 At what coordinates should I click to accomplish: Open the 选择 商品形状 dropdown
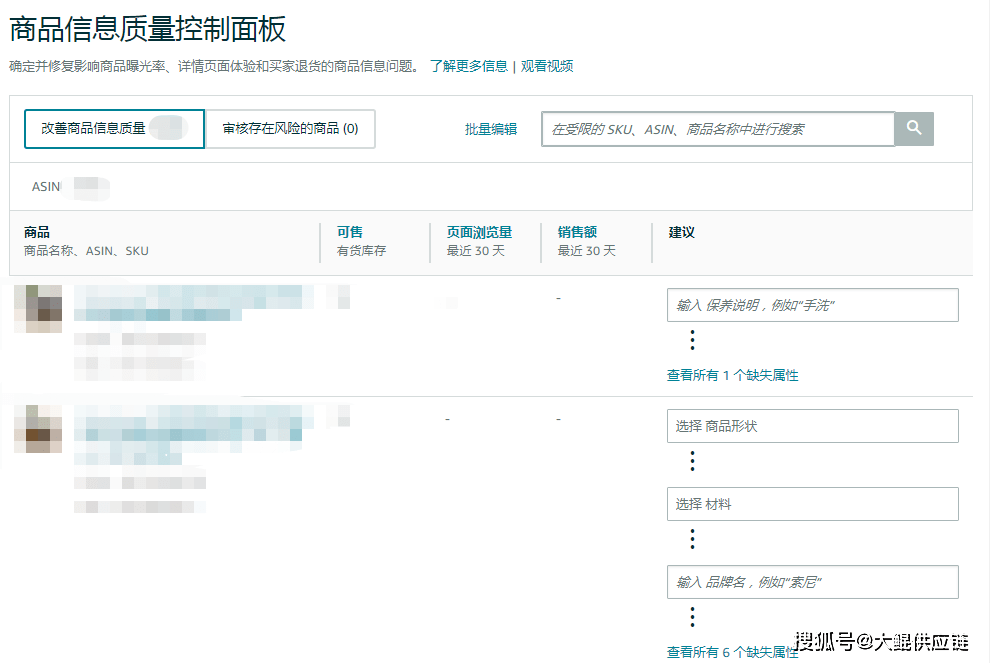[x=812, y=426]
